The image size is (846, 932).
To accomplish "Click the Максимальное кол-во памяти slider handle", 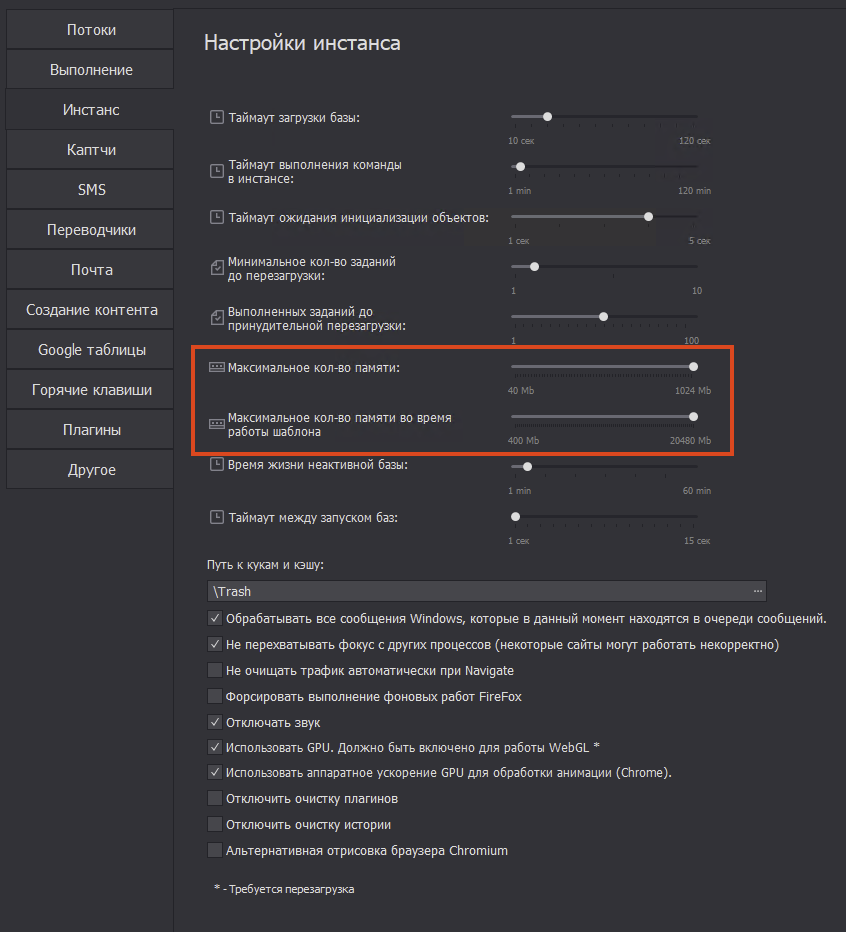I will point(693,367).
